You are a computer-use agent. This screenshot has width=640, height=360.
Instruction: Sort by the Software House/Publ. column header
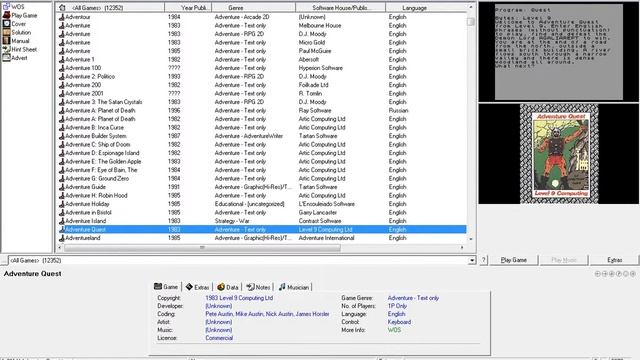click(340, 8)
